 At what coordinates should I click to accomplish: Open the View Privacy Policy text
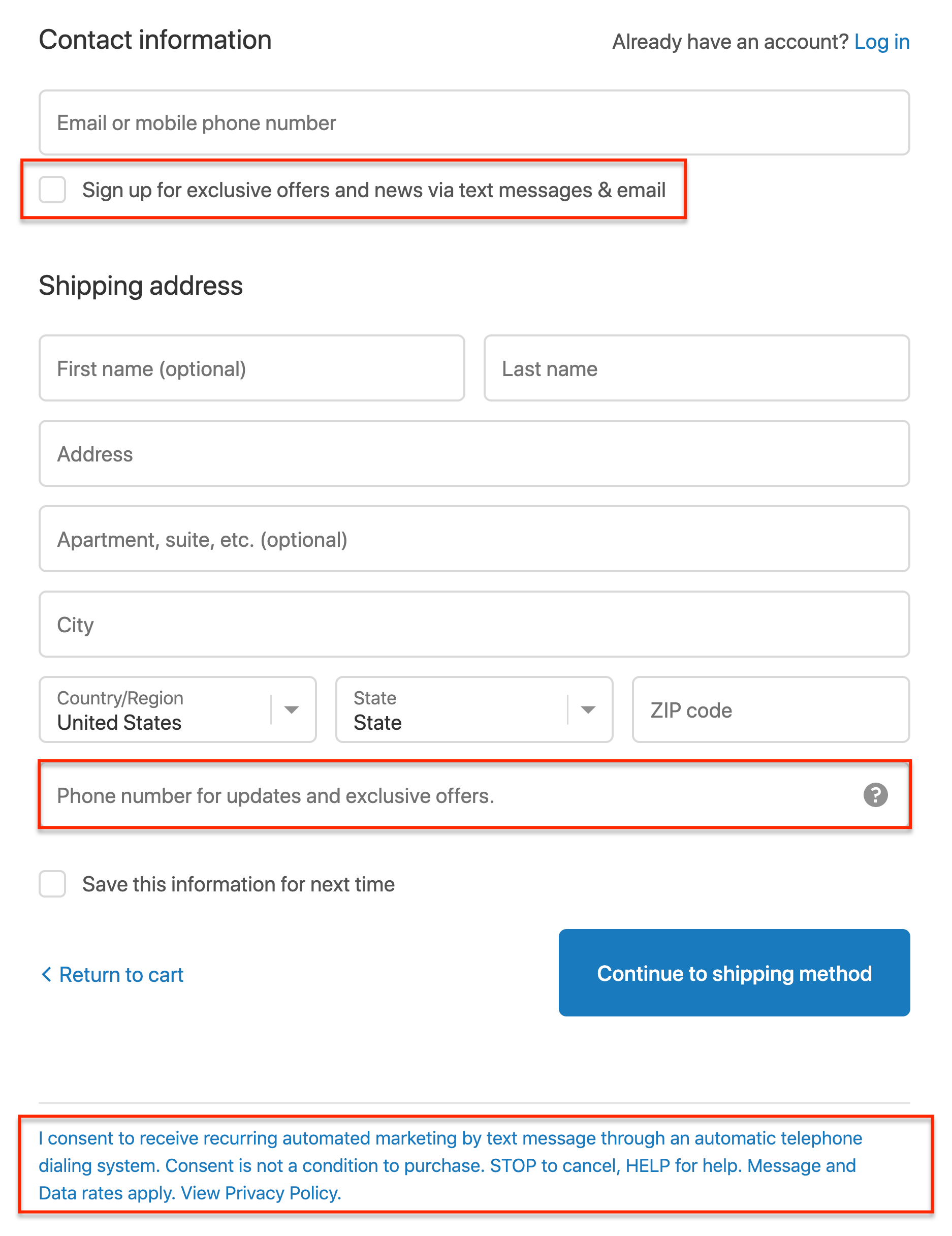261,1193
